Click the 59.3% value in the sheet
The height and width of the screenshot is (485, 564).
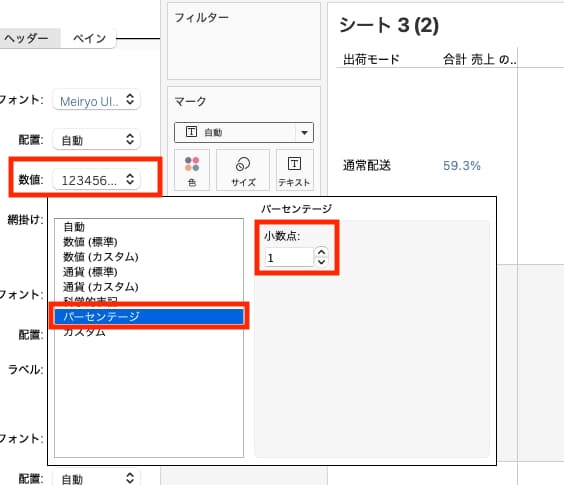(x=461, y=166)
